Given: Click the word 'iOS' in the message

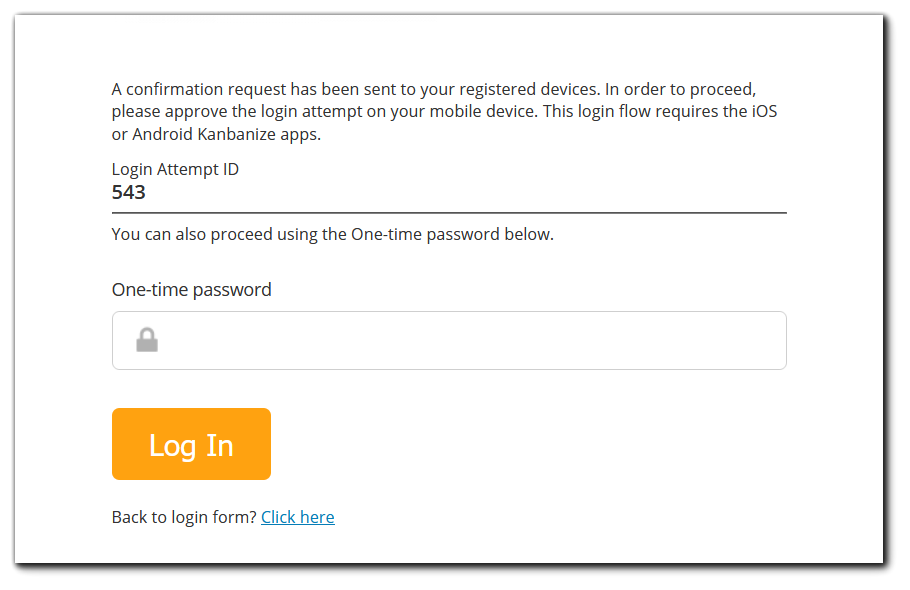Looking at the screenshot, I should [x=764, y=111].
